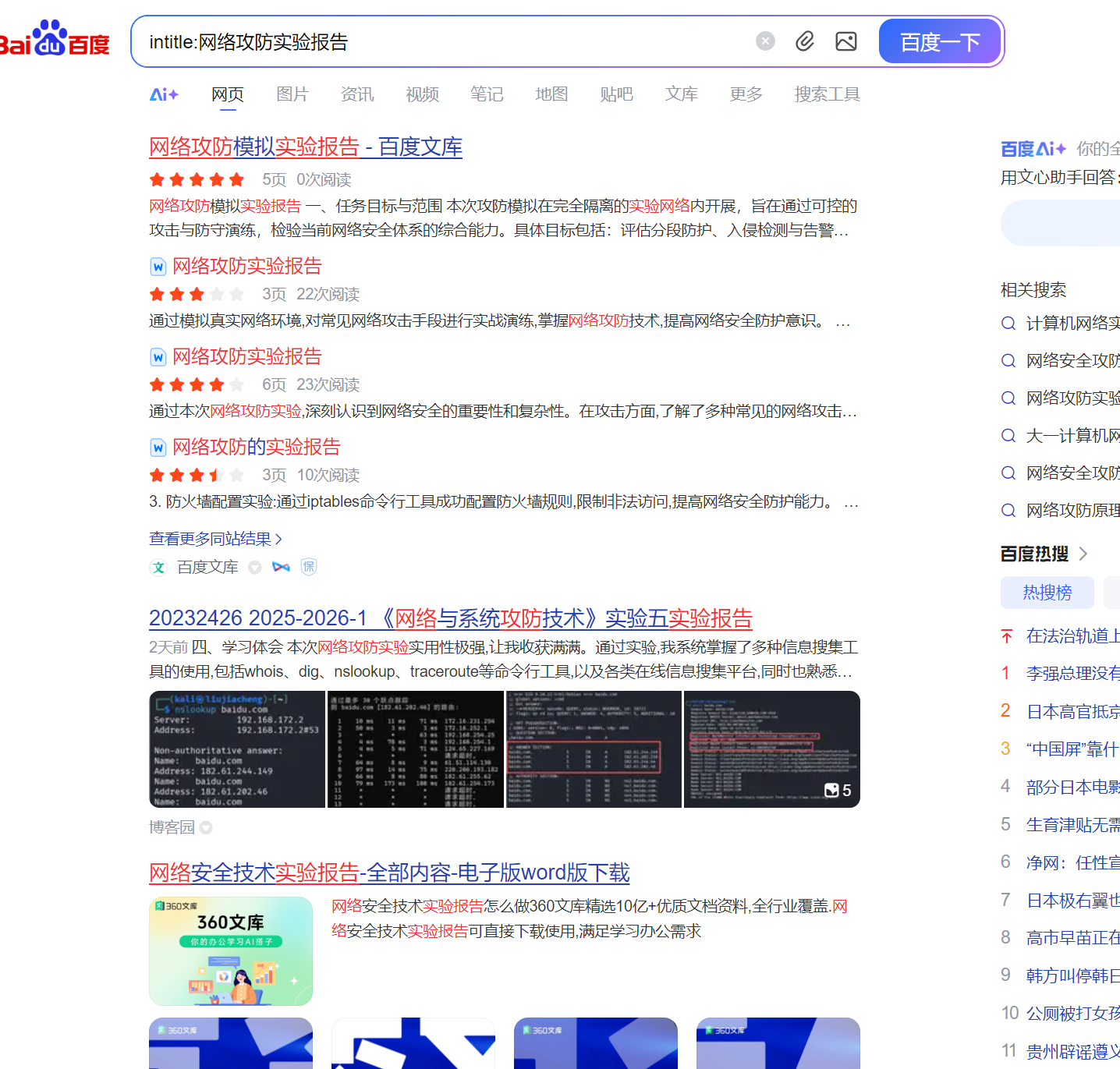This screenshot has width=1120, height=1069.
Task: Click the red trending arrow beside 在法治轨道 item
Action: click(1006, 636)
